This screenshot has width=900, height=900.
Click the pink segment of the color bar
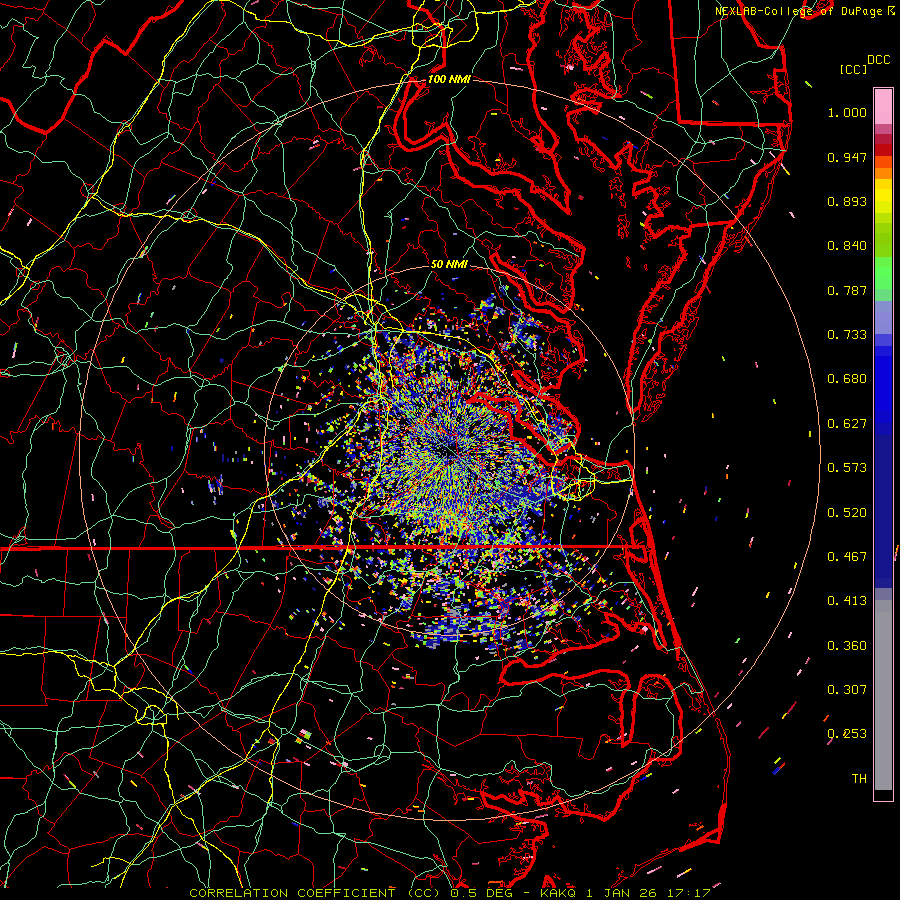pos(883,106)
